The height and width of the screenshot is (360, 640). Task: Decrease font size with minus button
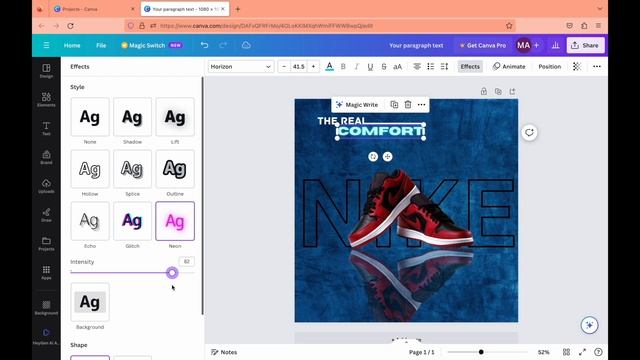point(284,67)
